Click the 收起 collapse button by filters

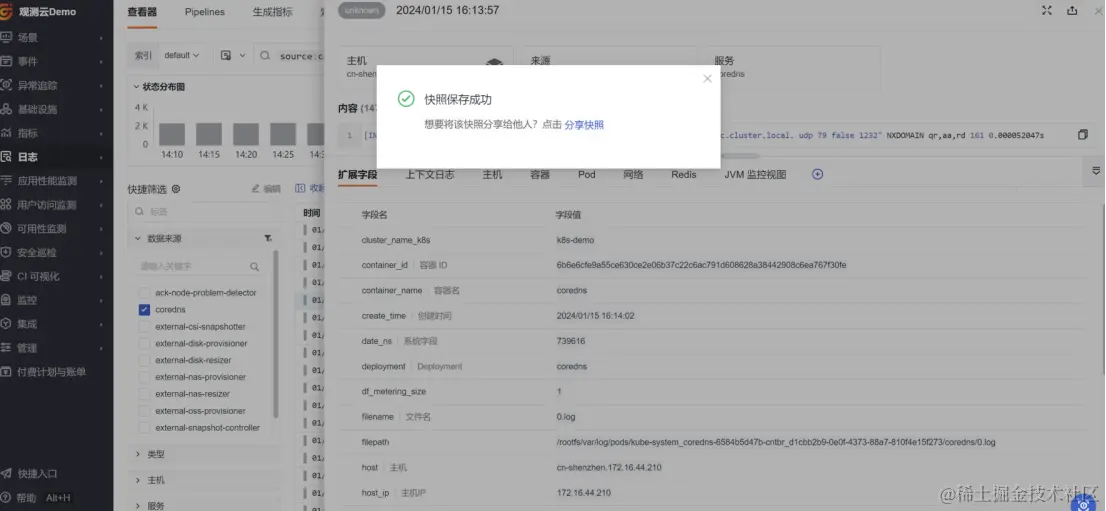310,189
